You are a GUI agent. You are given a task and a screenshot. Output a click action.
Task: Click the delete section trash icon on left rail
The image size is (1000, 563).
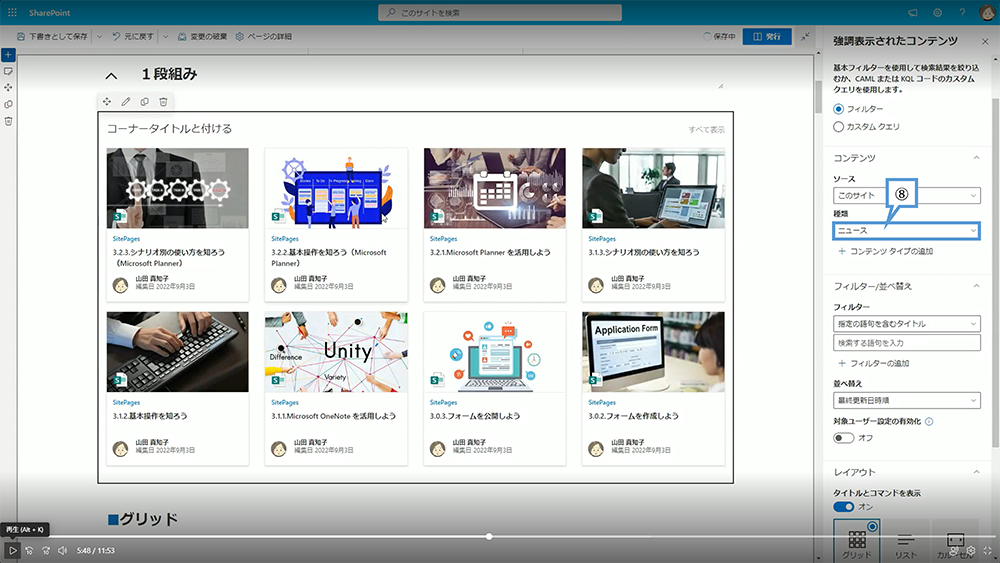tap(8, 121)
